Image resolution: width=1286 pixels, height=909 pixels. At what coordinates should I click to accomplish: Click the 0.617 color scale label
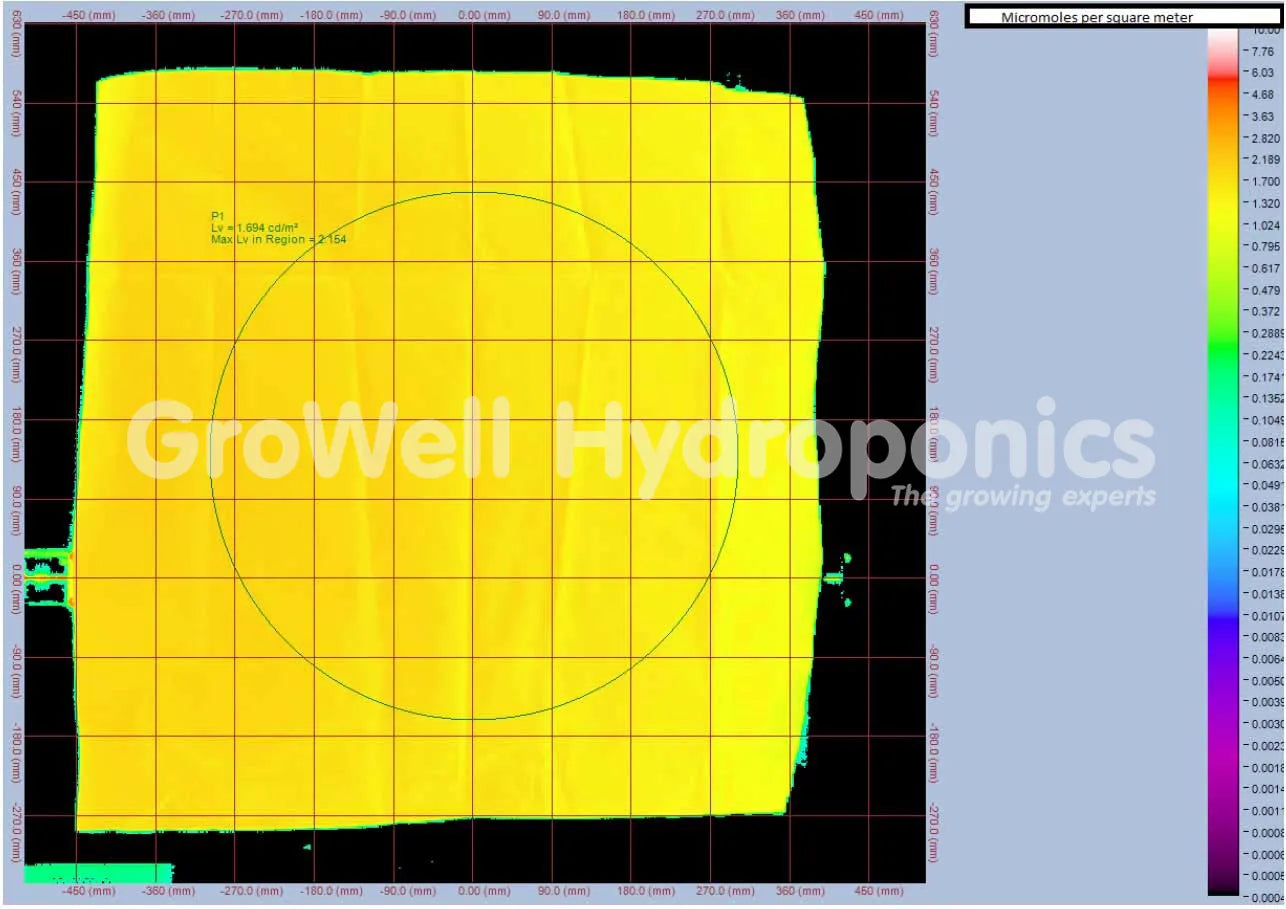[x=1264, y=268]
